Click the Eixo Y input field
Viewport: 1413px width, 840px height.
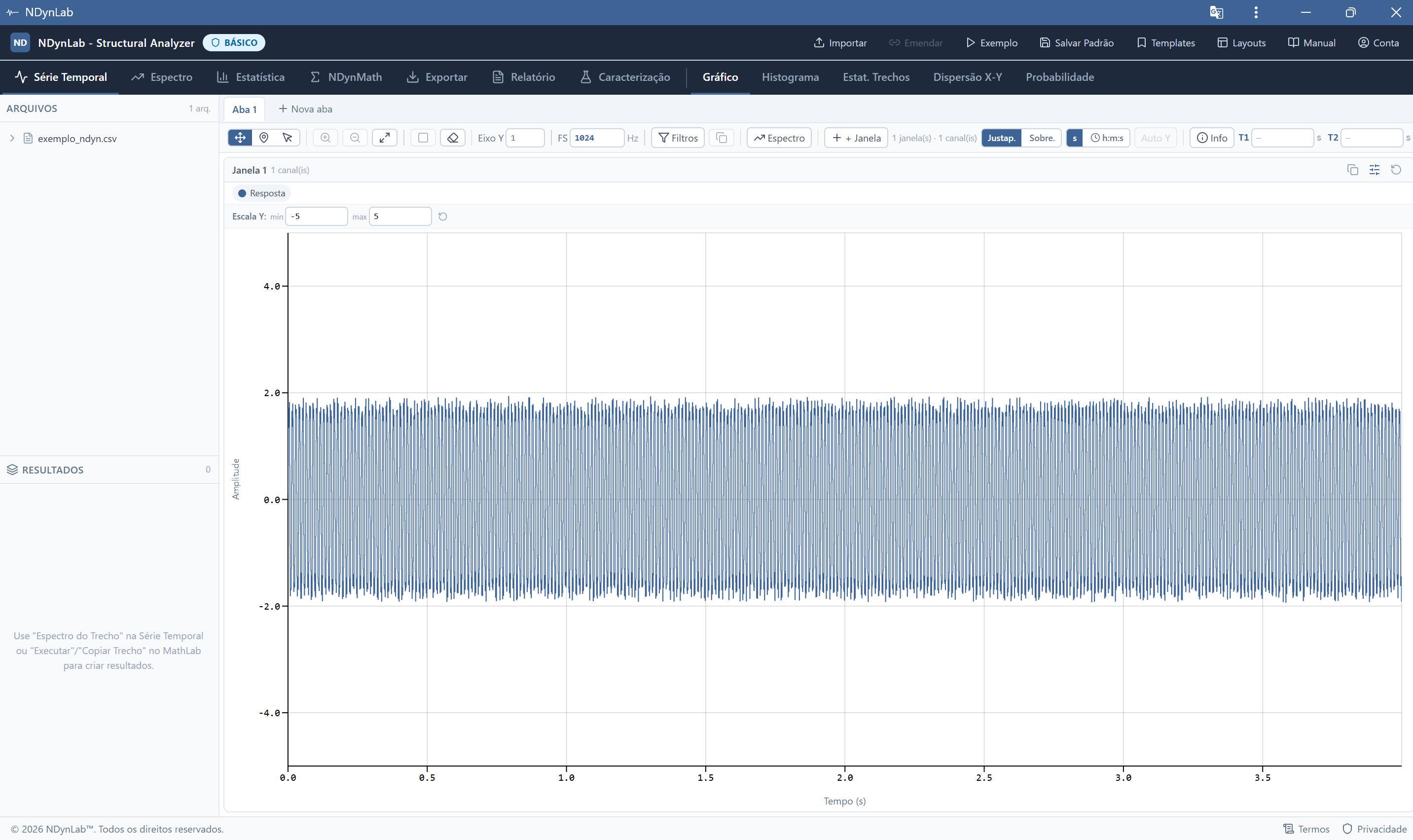(x=525, y=138)
